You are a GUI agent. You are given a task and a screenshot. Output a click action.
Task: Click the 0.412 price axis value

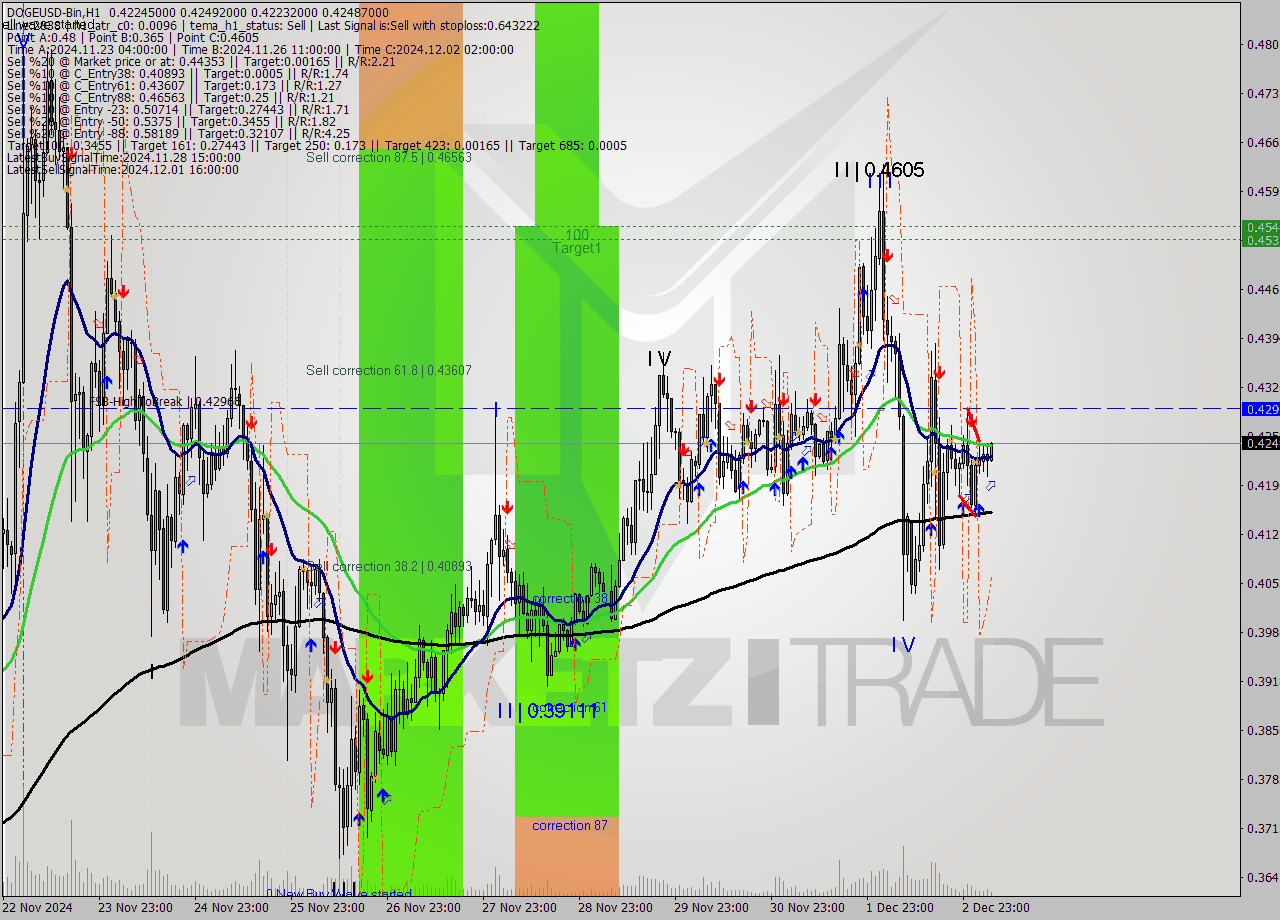1262,534
